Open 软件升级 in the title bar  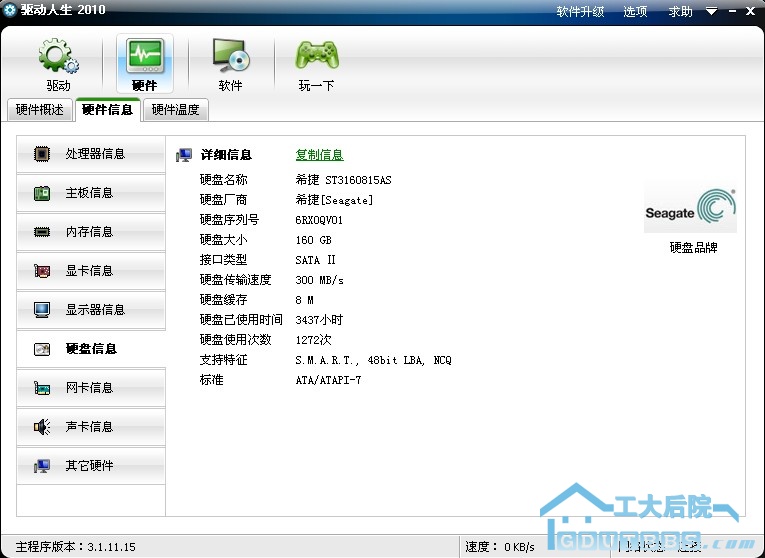[x=580, y=11]
